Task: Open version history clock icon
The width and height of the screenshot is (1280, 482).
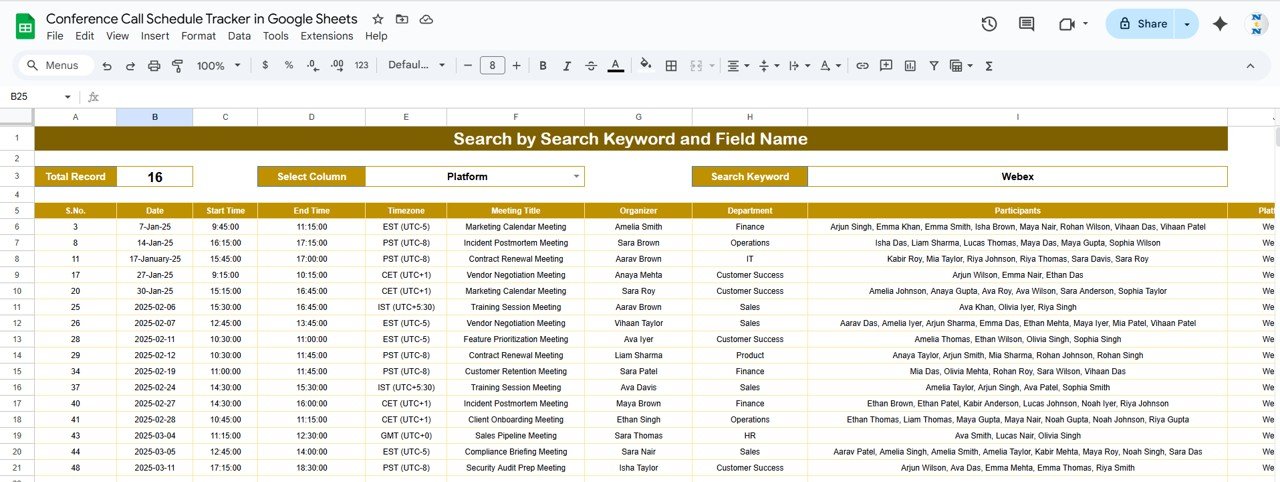Action: pos(989,24)
